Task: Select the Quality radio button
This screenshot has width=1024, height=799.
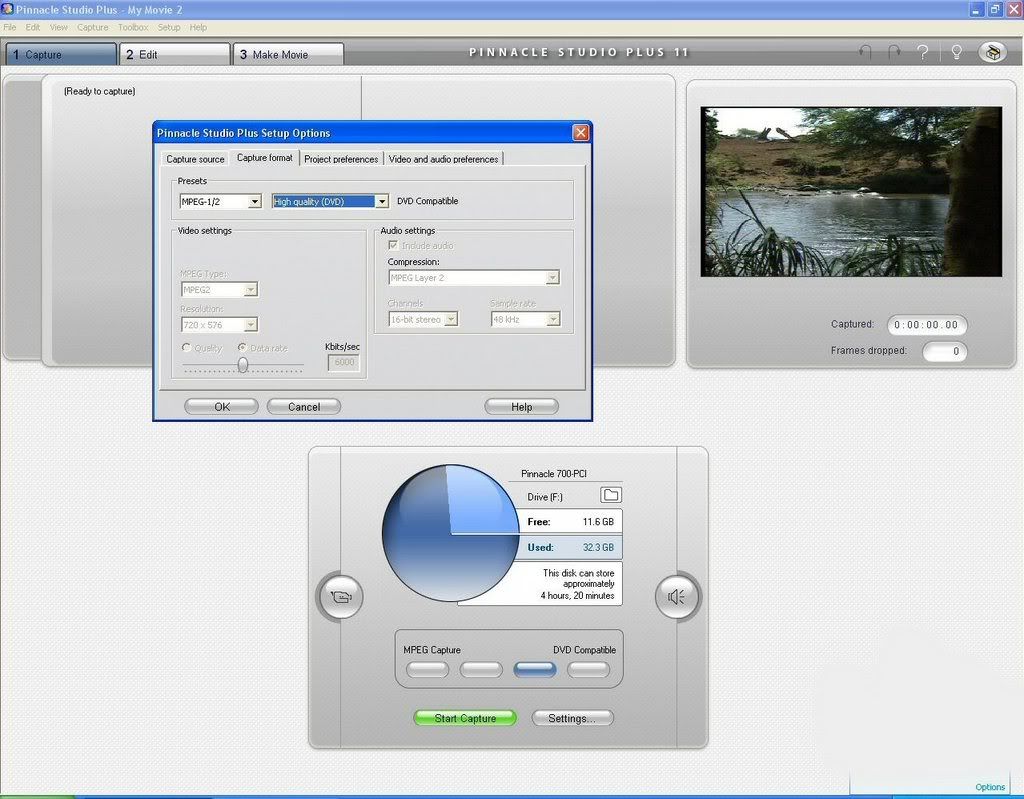Action: (187, 348)
